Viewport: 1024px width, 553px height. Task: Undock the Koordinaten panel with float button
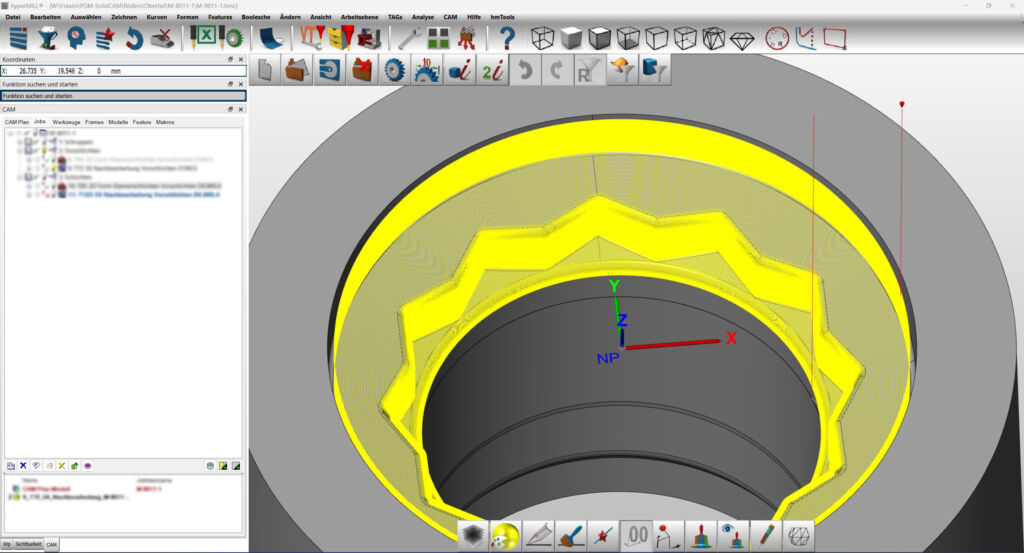click(230, 60)
